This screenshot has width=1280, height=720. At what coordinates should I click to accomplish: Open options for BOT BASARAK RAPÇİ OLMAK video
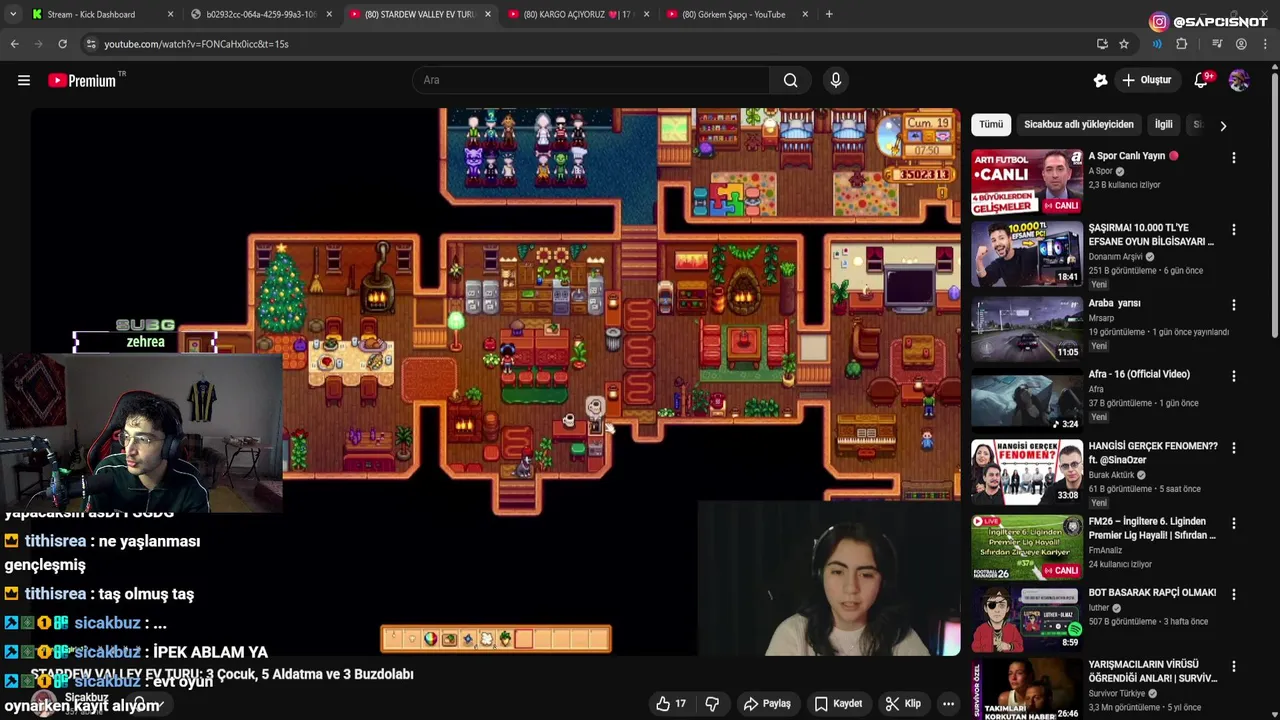click(1233, 594)
